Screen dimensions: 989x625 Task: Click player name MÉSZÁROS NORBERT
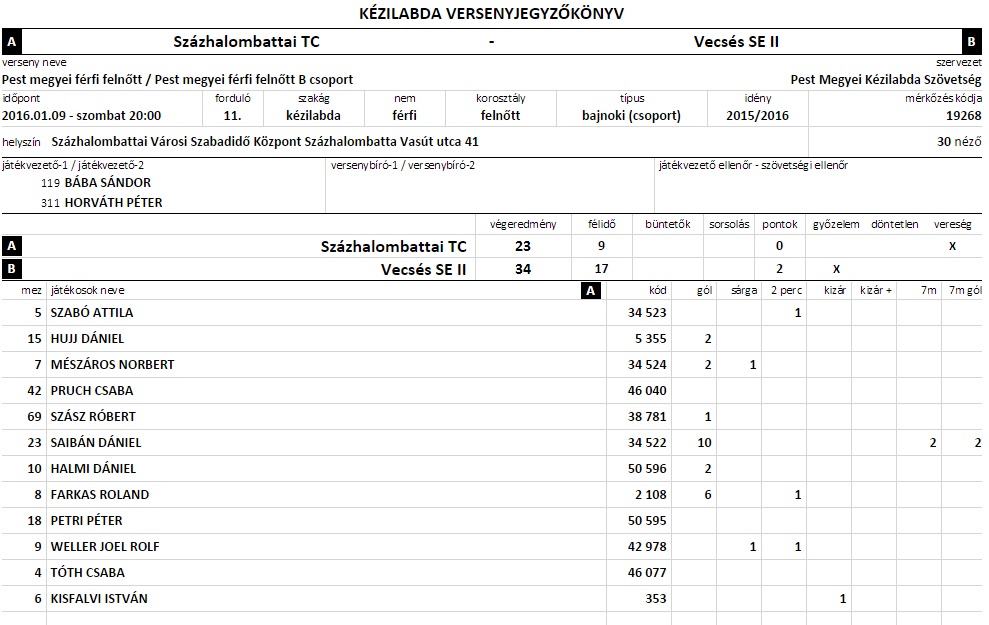[x=112, y=365]
